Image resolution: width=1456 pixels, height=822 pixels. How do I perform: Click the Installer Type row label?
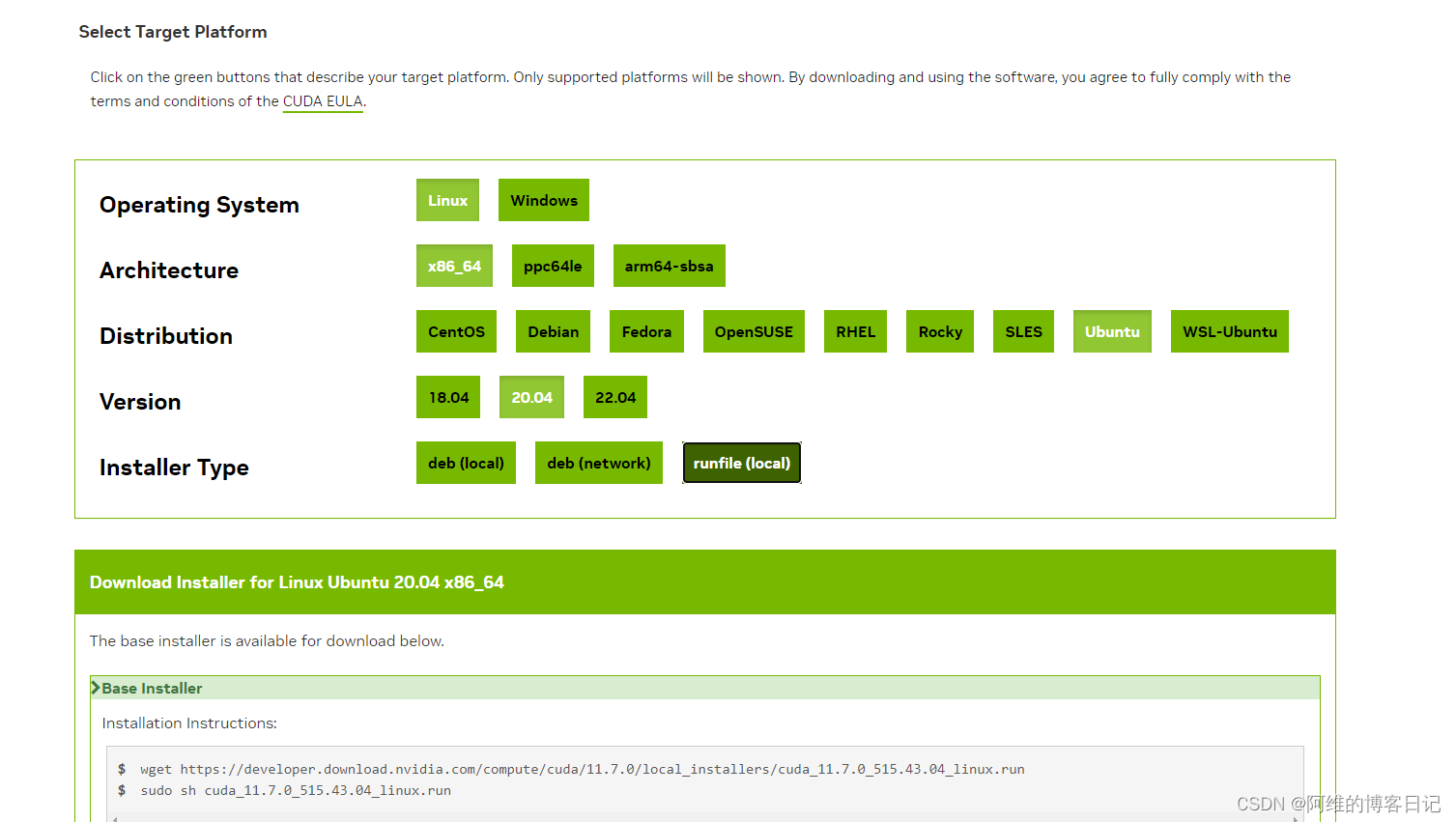(x=174, y=468)
